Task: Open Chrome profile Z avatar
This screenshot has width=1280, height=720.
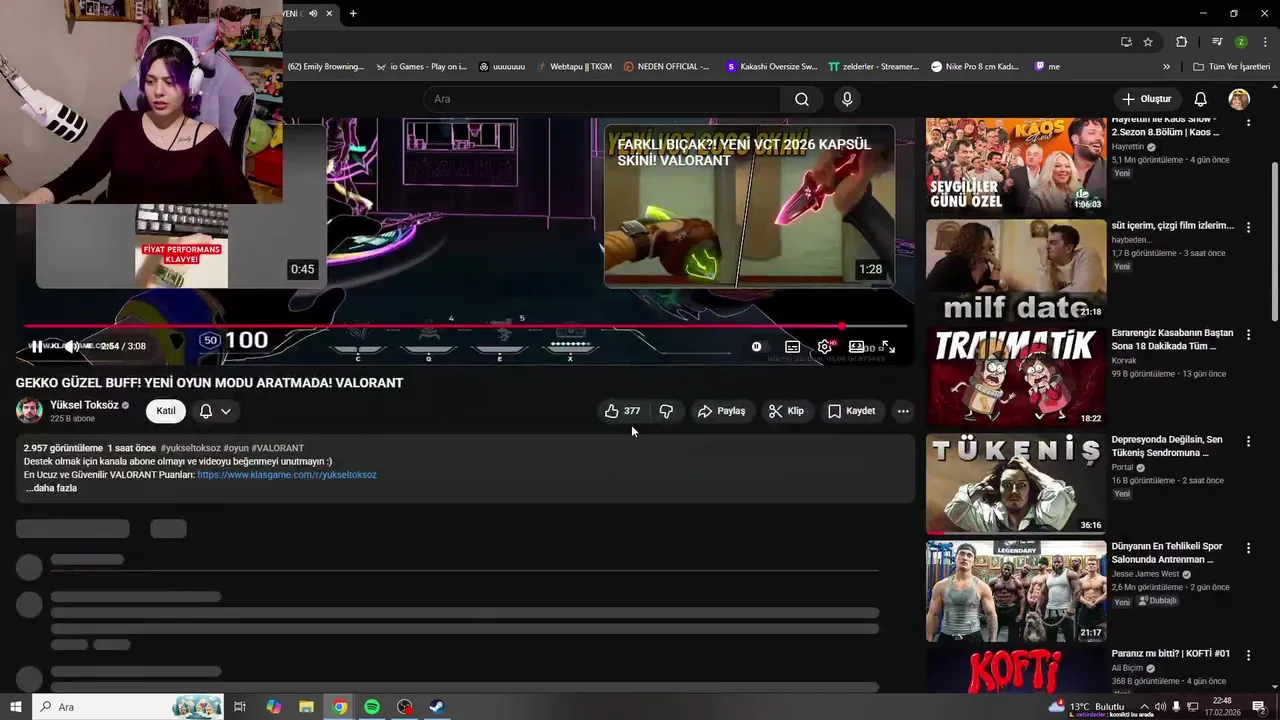Action: 1241,42
